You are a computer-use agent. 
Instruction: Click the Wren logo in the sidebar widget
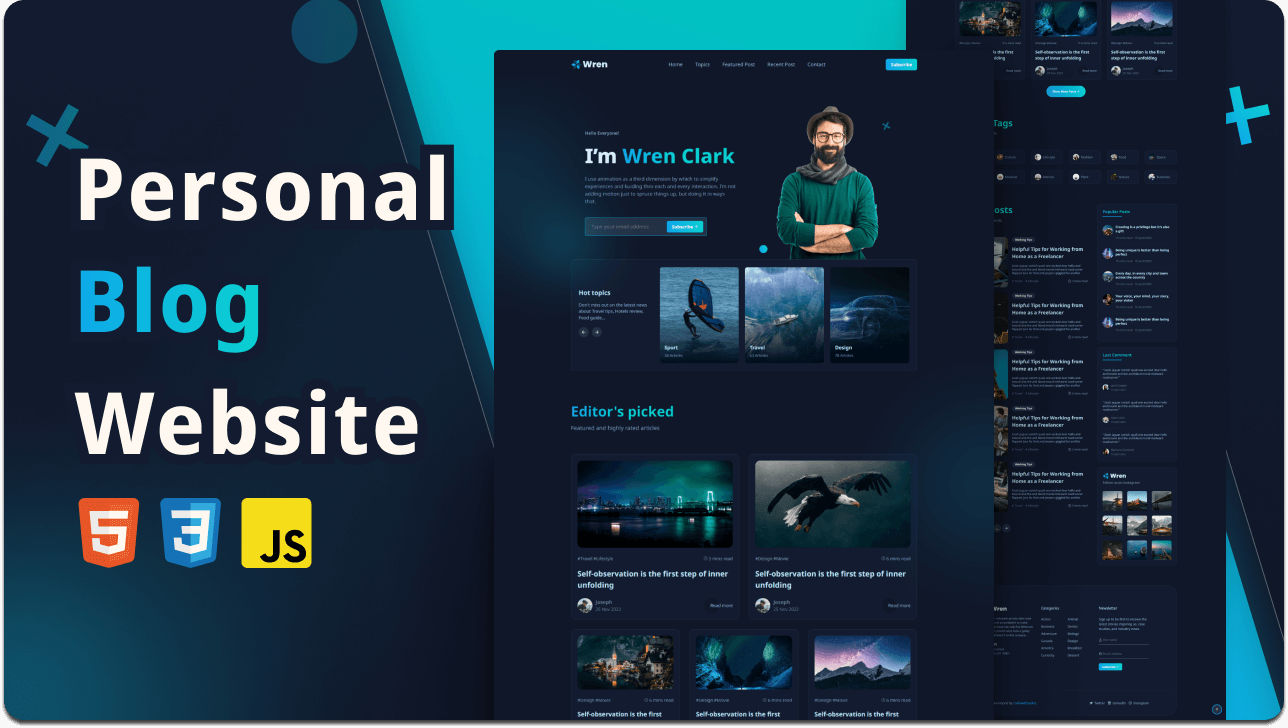[x=1114, y=476]
